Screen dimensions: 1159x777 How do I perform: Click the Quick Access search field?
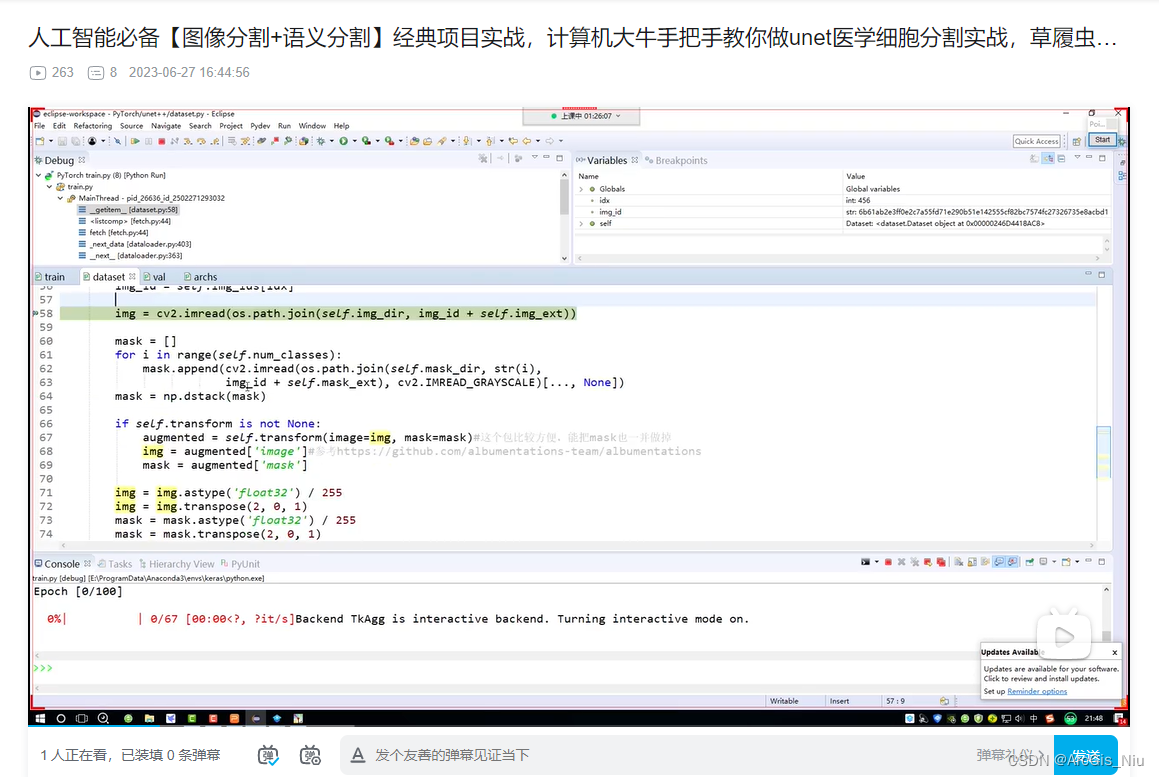tap(1036, 140)
